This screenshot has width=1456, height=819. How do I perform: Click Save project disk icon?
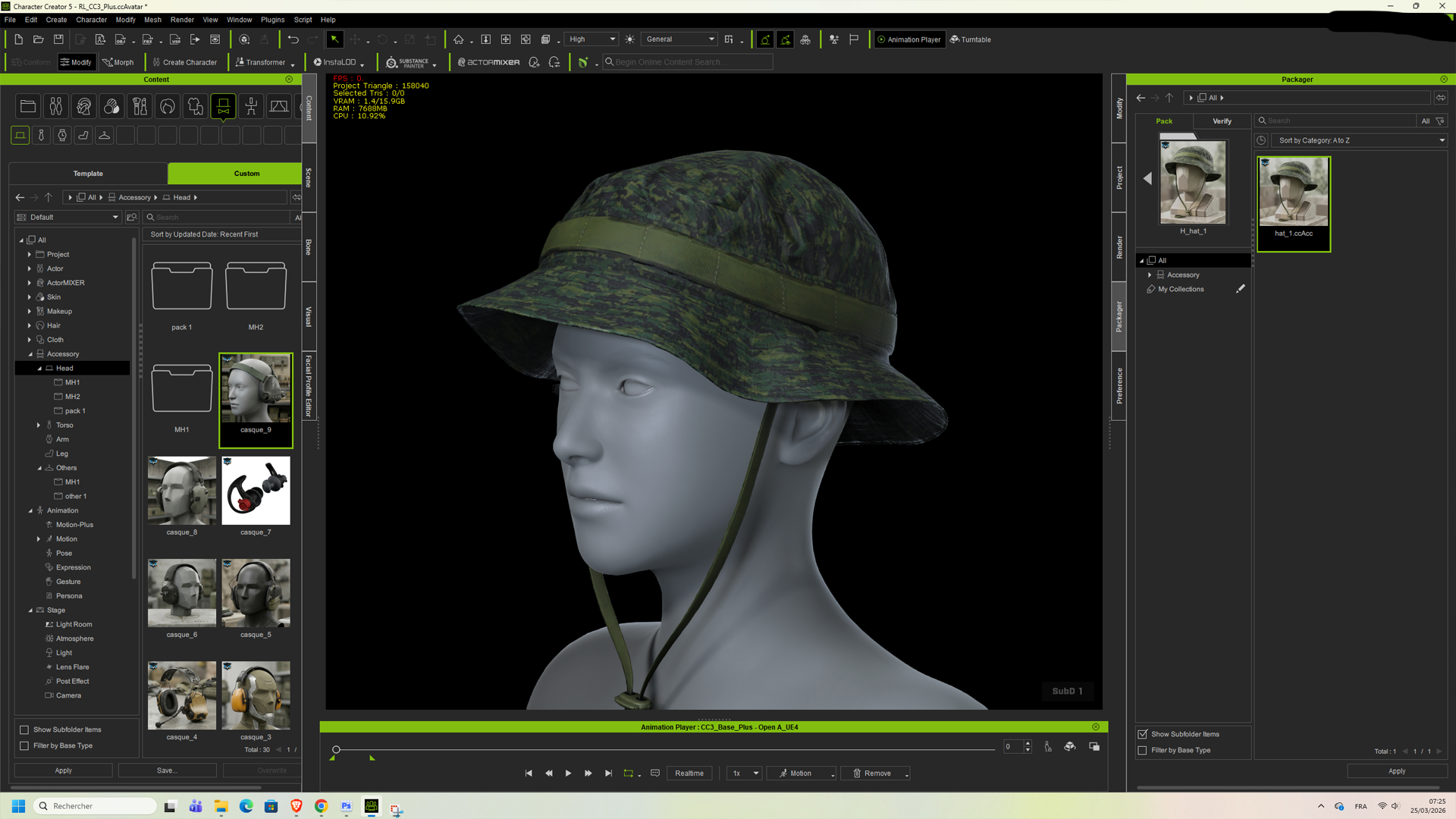[x=58, y=39]
